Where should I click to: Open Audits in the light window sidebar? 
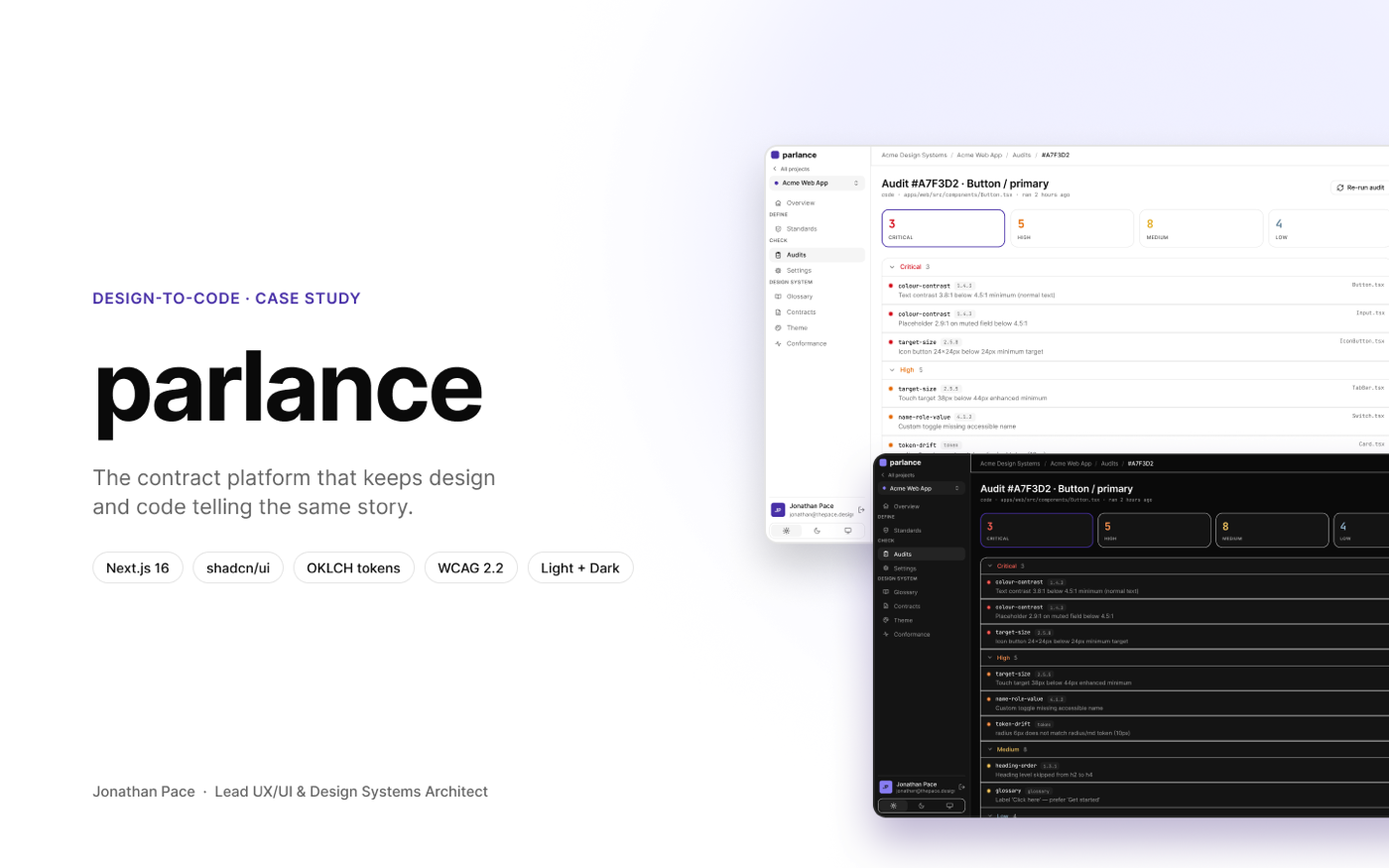click(x=818, y=255)
